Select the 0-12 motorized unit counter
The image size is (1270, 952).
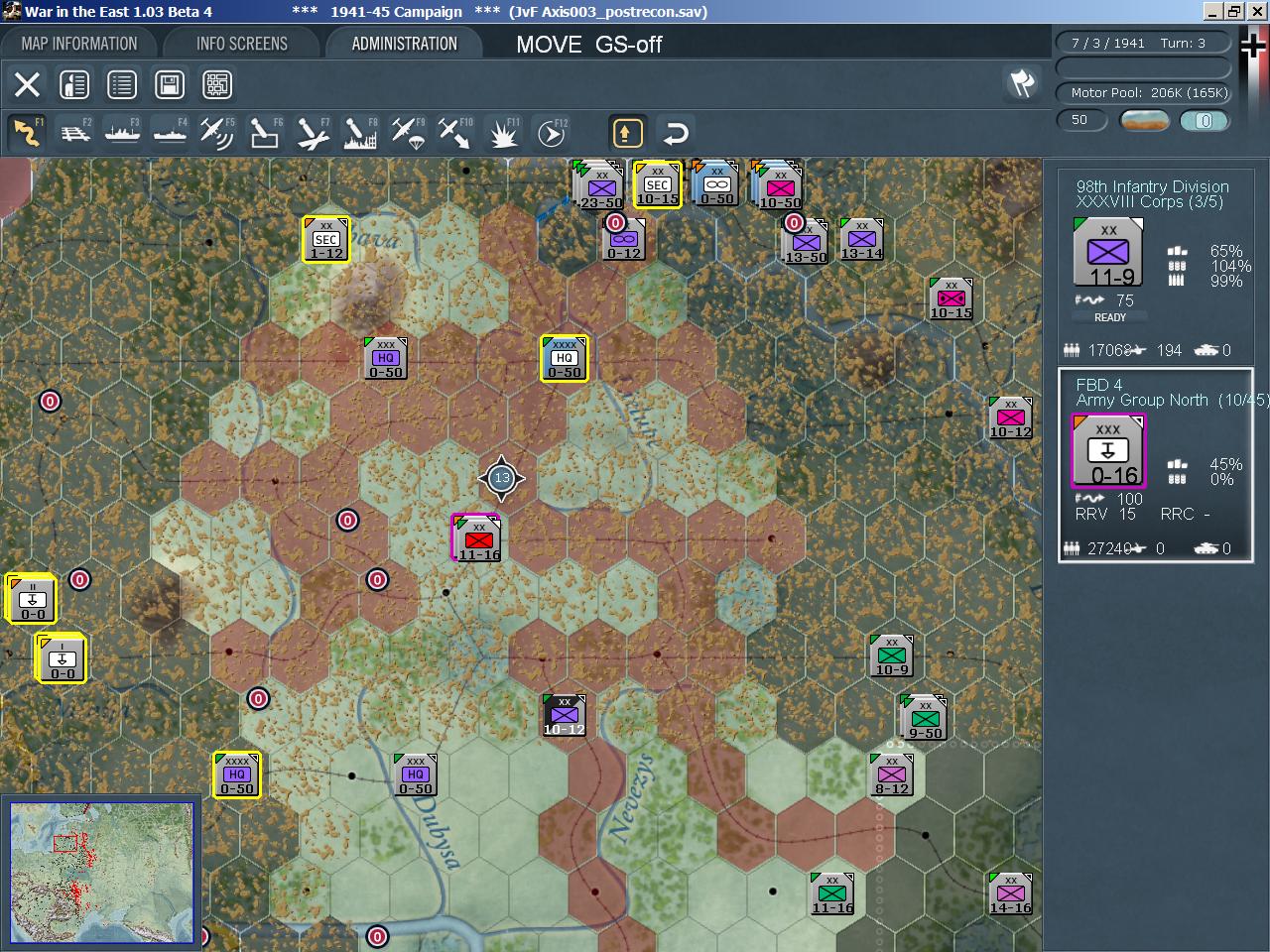point(623,239)
